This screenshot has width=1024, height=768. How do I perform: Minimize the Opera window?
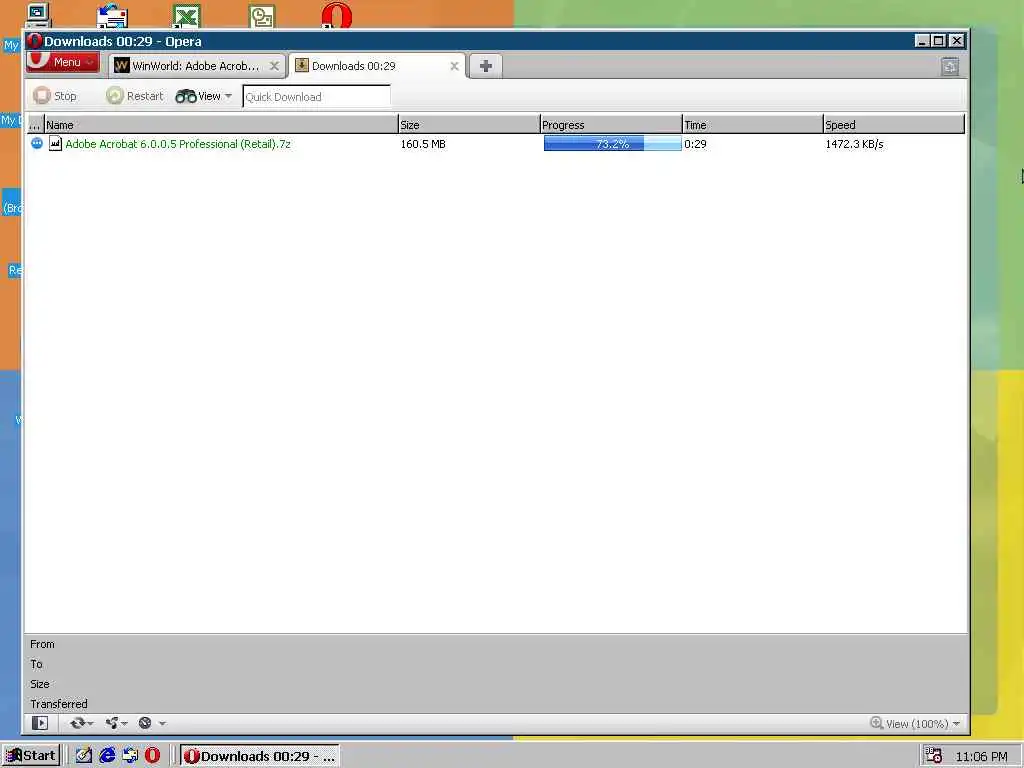coord(922,40)
